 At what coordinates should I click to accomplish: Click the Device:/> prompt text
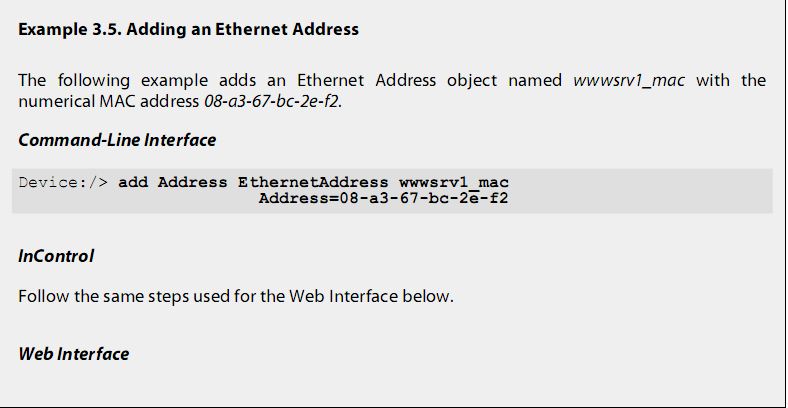pyautogui.click(x=63, y=182)
